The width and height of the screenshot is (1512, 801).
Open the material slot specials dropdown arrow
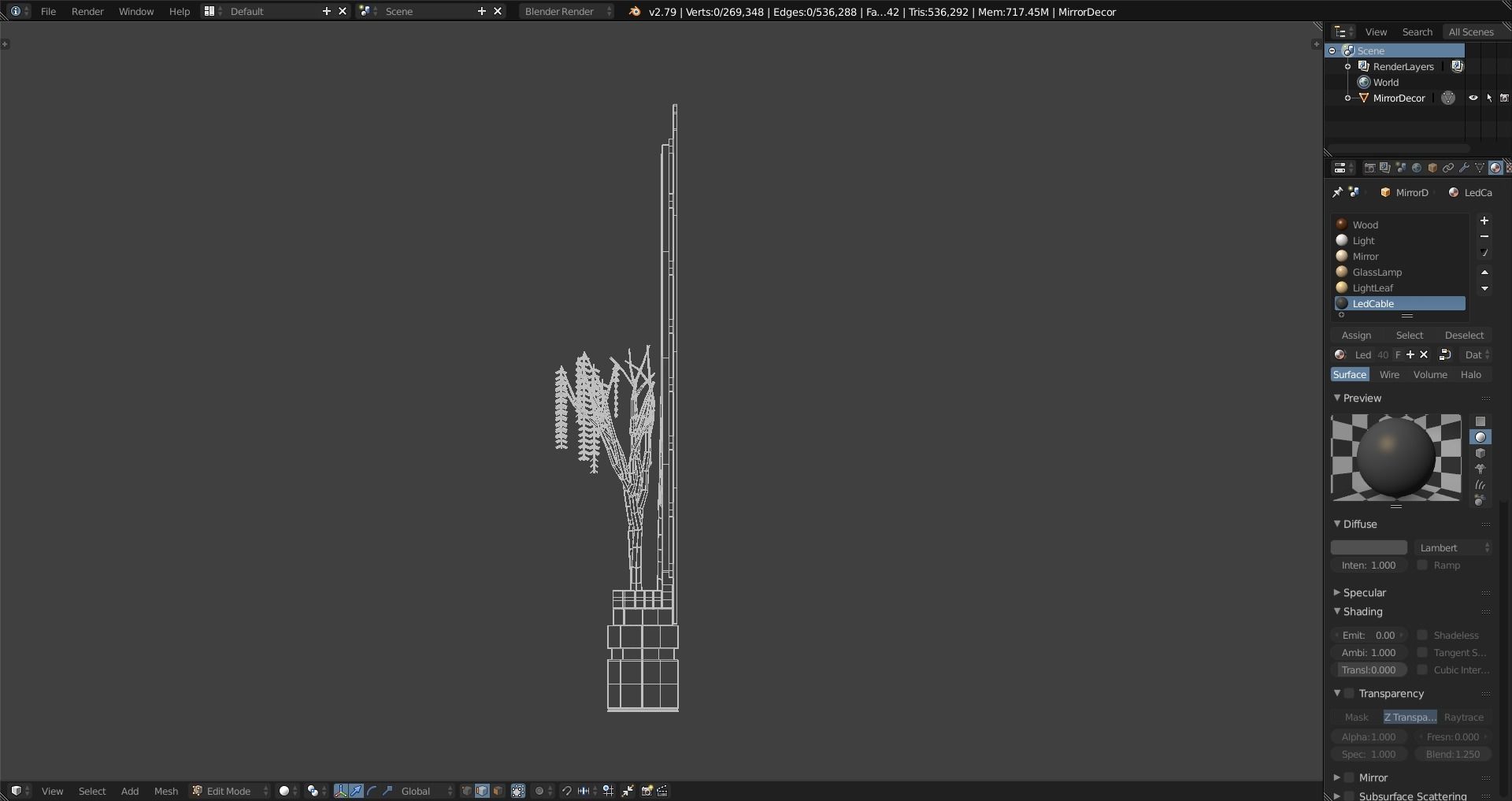point(1484,253)
